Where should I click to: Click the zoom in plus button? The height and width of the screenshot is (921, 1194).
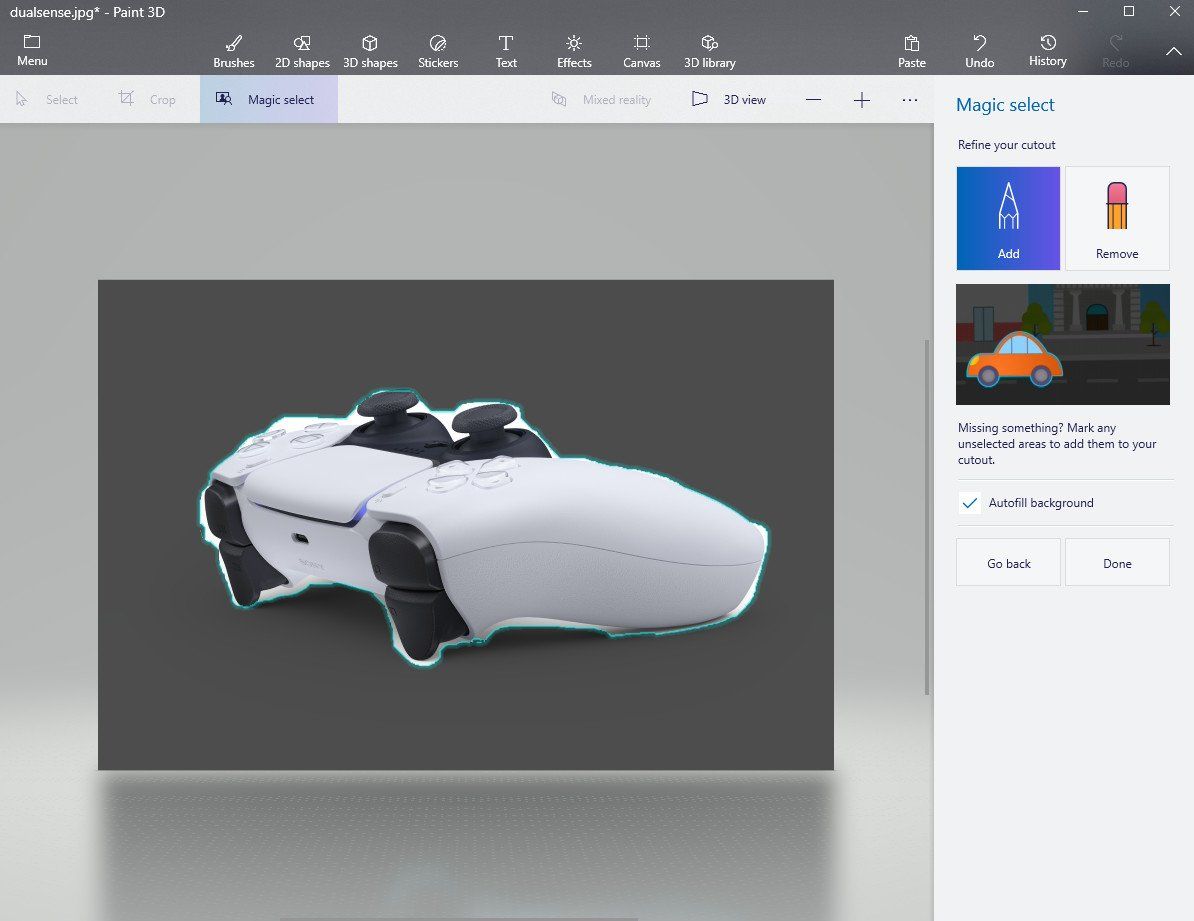861,100
